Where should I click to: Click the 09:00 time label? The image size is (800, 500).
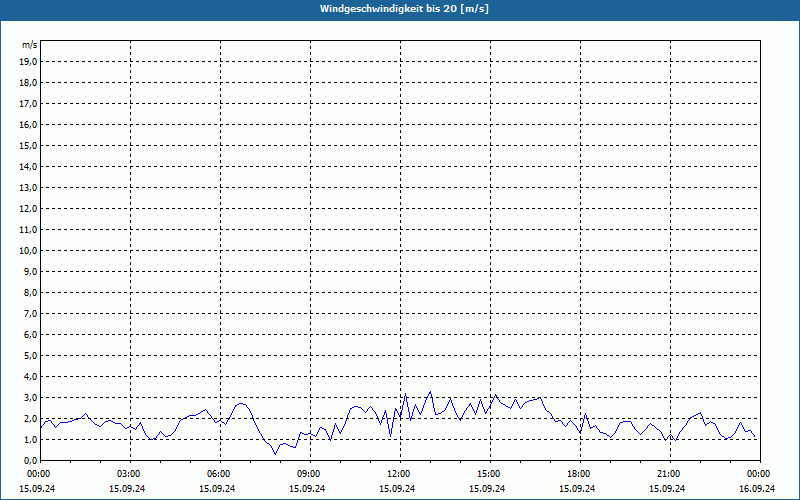(310, 474)
